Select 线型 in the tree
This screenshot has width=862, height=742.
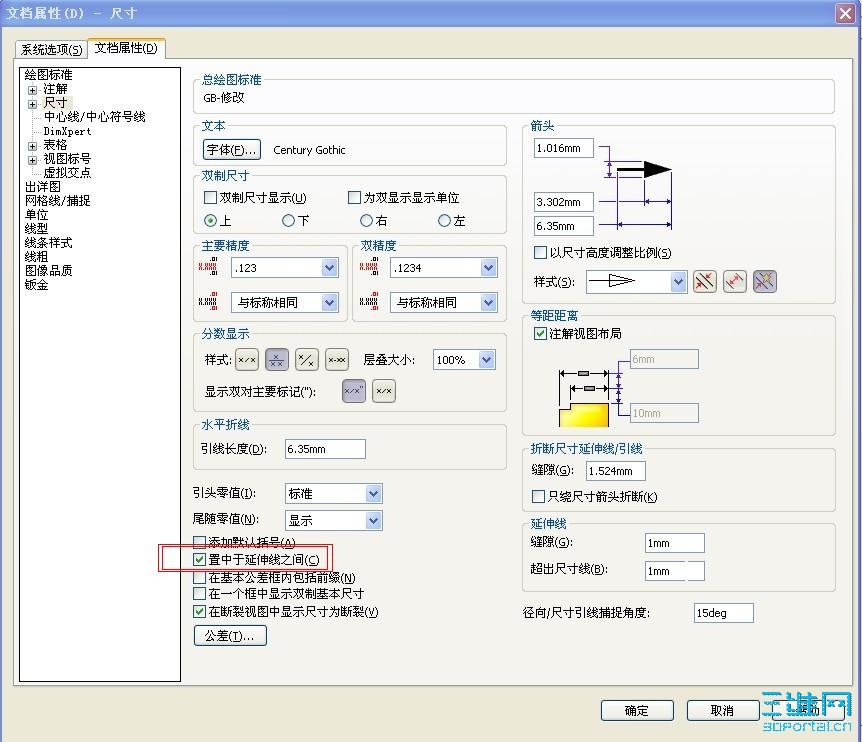(36, 229)
